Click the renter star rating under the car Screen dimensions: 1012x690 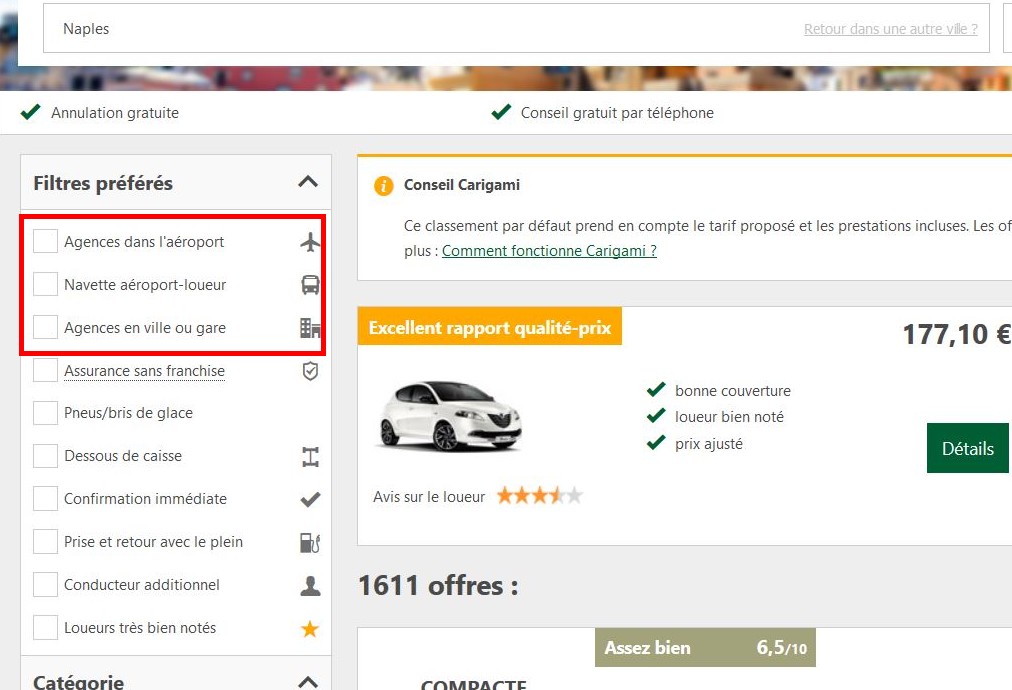pyautogui.click(x=539, y=496)
